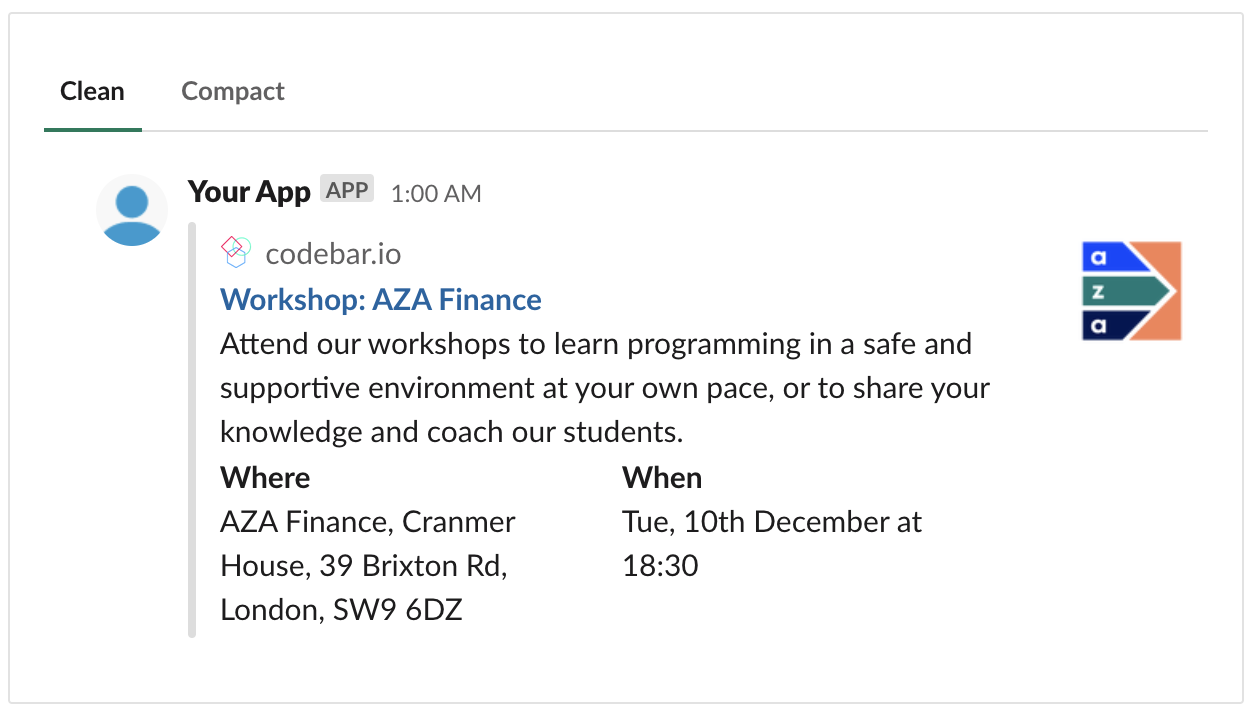Screen dimensions: 1252x712
Task: Click the 18:30 time text
Action: 660,566
